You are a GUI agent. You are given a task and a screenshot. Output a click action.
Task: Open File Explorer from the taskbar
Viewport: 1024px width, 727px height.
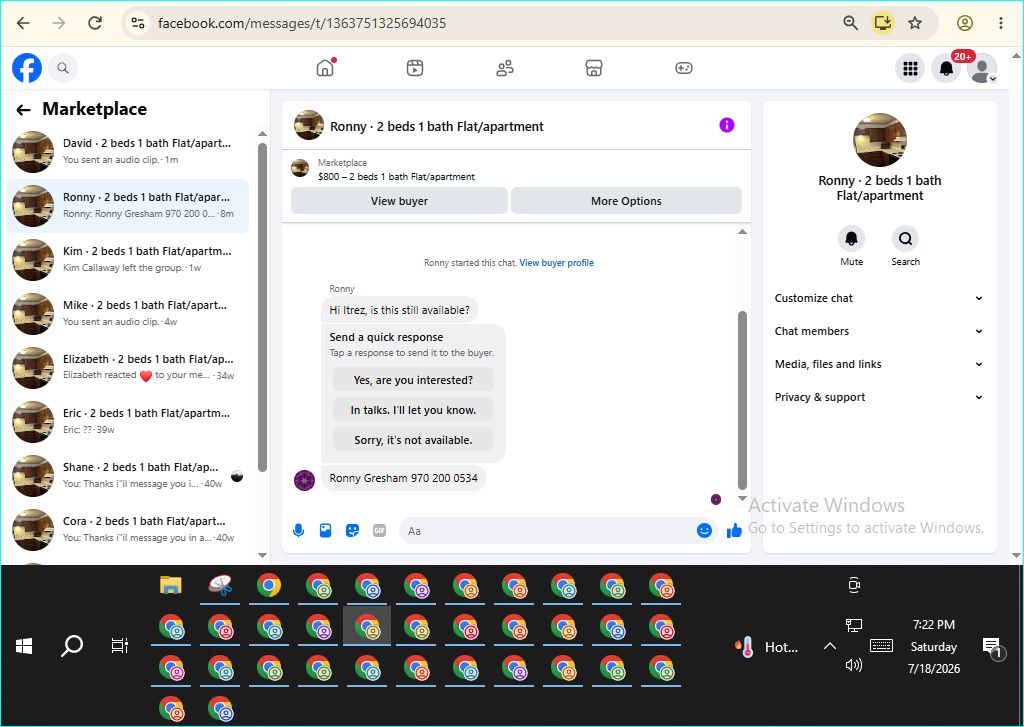(x=170, y=585)
